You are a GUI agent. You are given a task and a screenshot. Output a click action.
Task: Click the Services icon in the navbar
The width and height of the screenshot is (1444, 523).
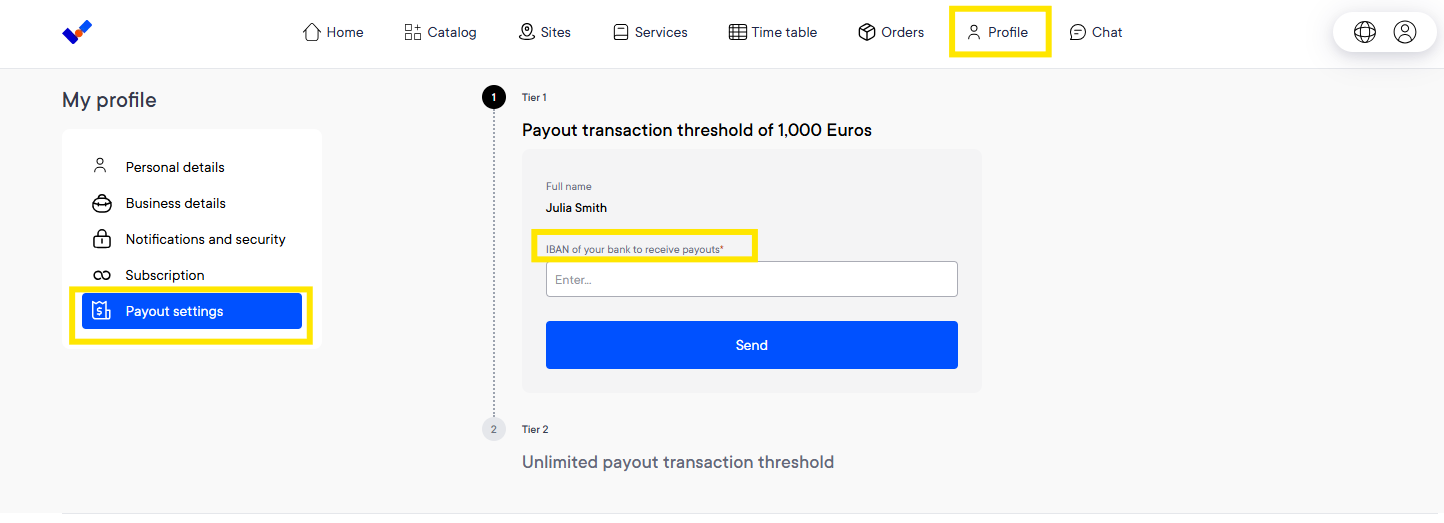[621, 32]
